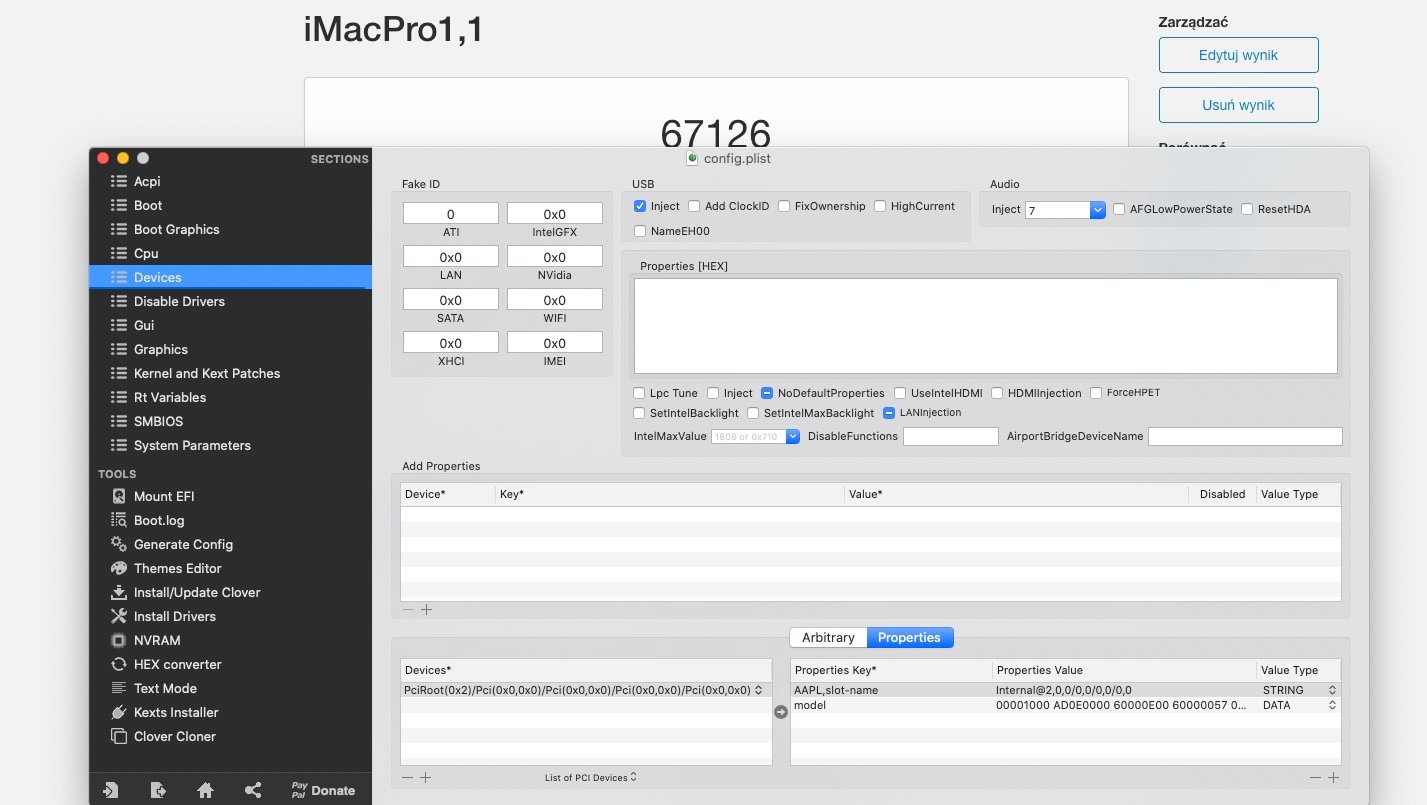This screenshot has width=1427, height=805.
Task: Enable the UseIntelHDMI checkbox
Action: pyautogui.click(x=901, y=393)
